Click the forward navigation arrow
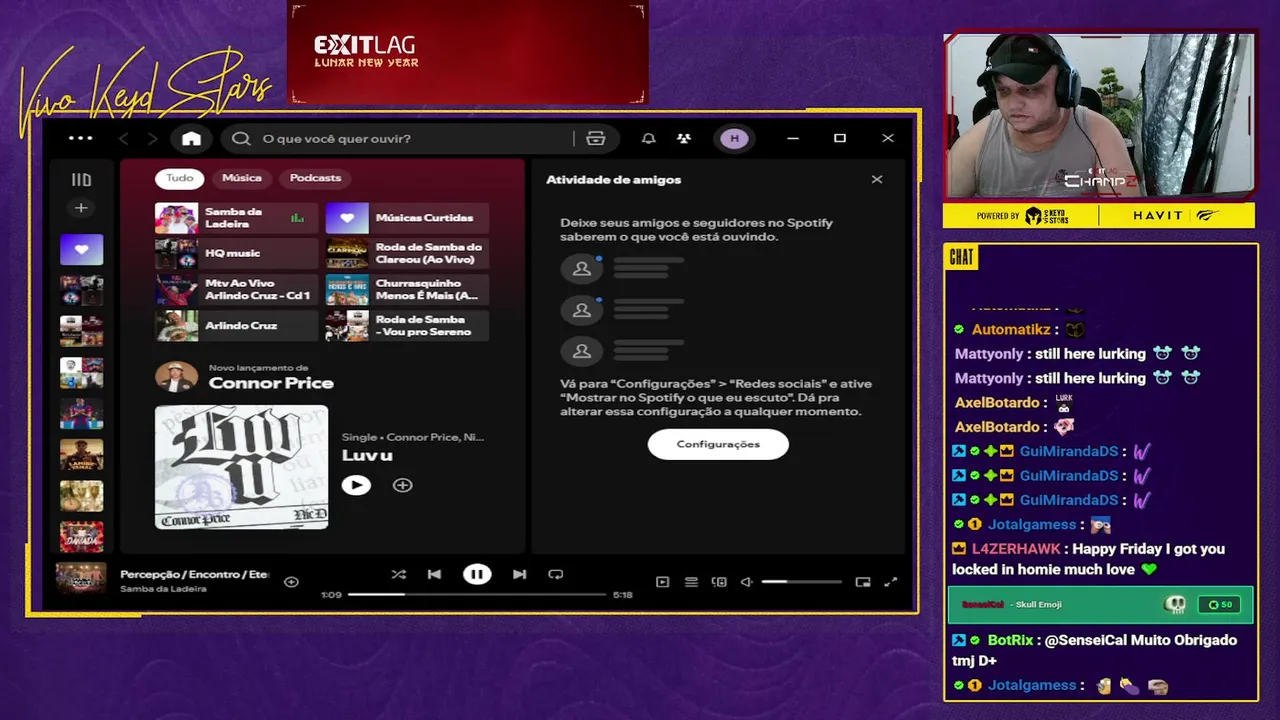 (x=152, y=139)
